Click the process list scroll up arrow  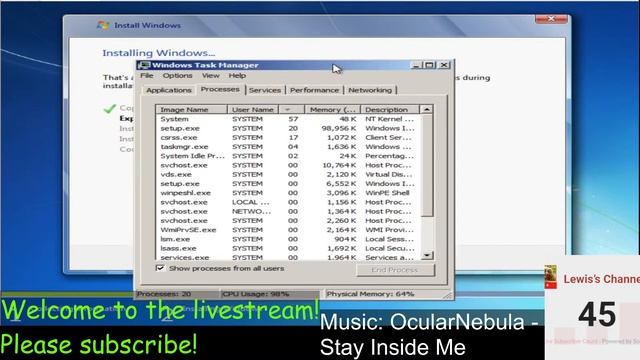[427, 109]
